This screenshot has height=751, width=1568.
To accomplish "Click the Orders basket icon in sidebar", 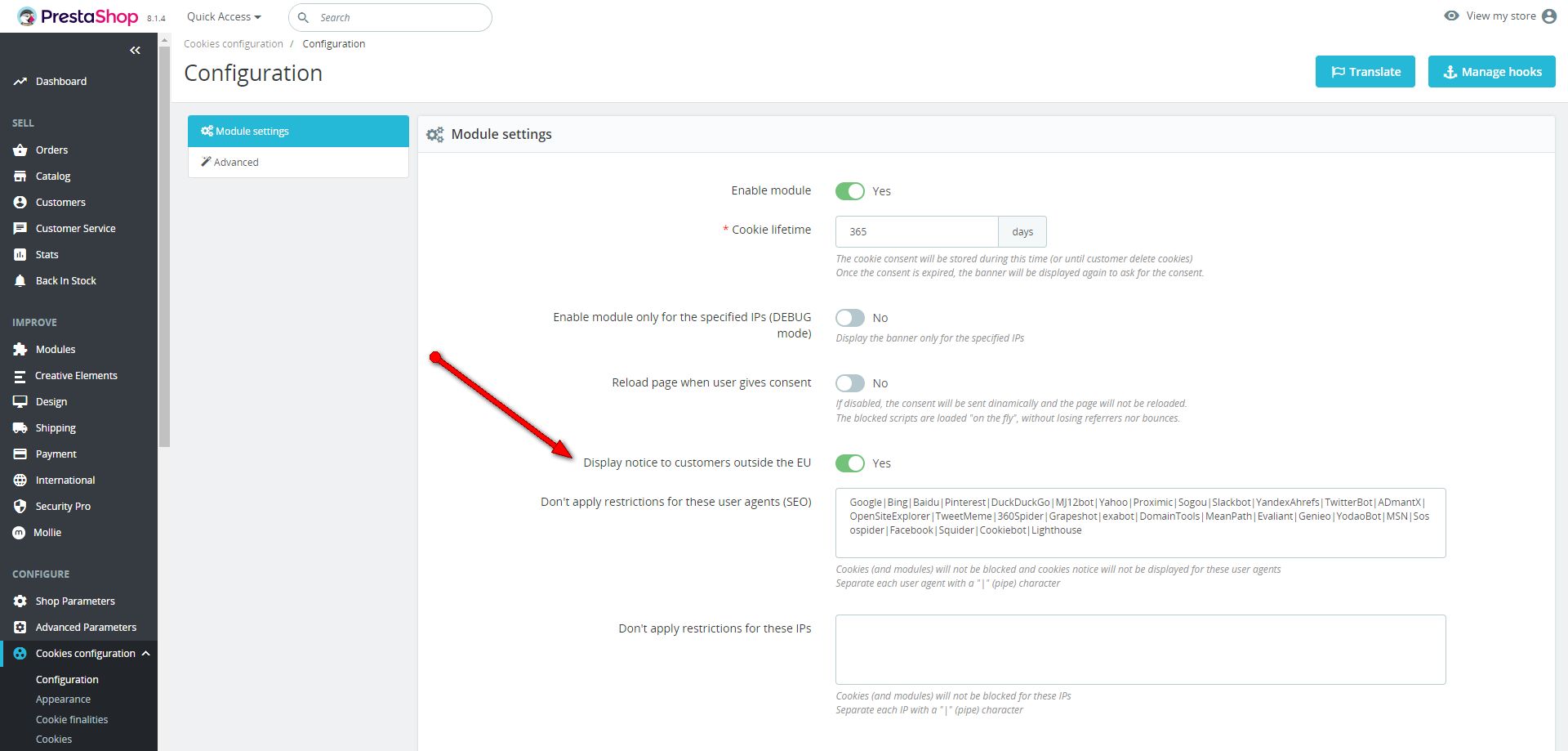I will tap(20, 150).
